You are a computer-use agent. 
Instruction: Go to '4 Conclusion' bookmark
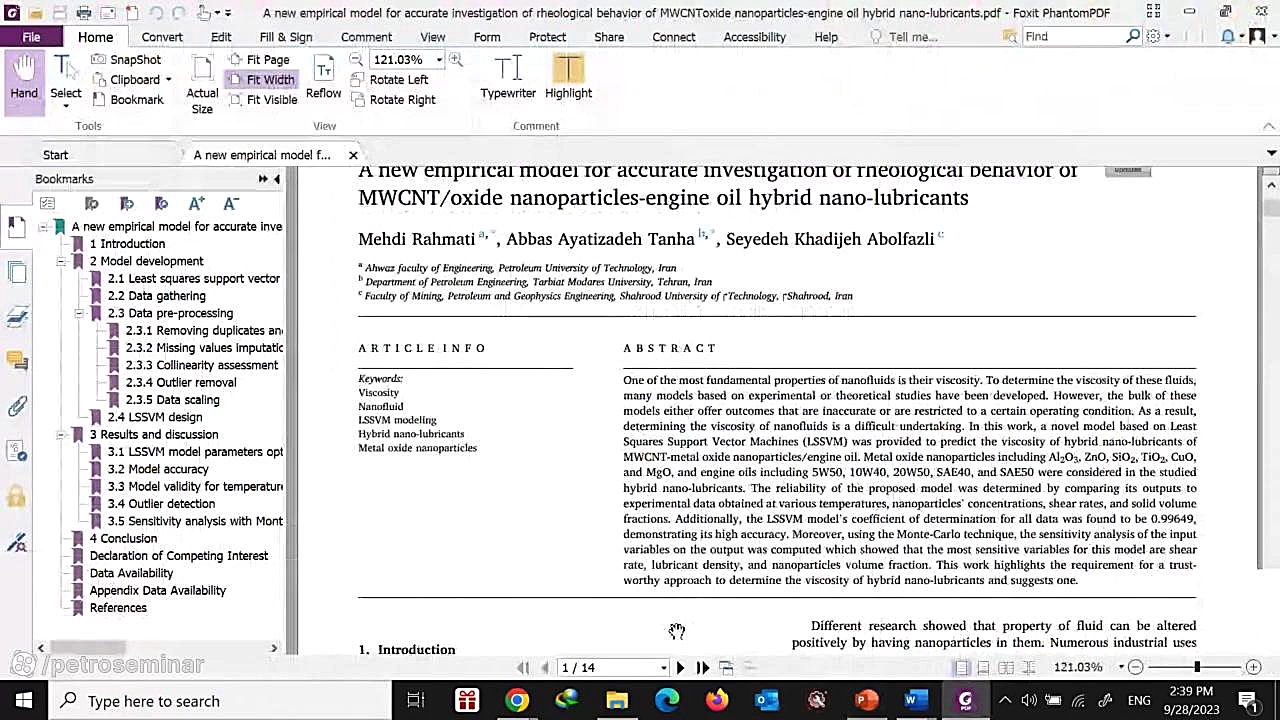(123, 538)
